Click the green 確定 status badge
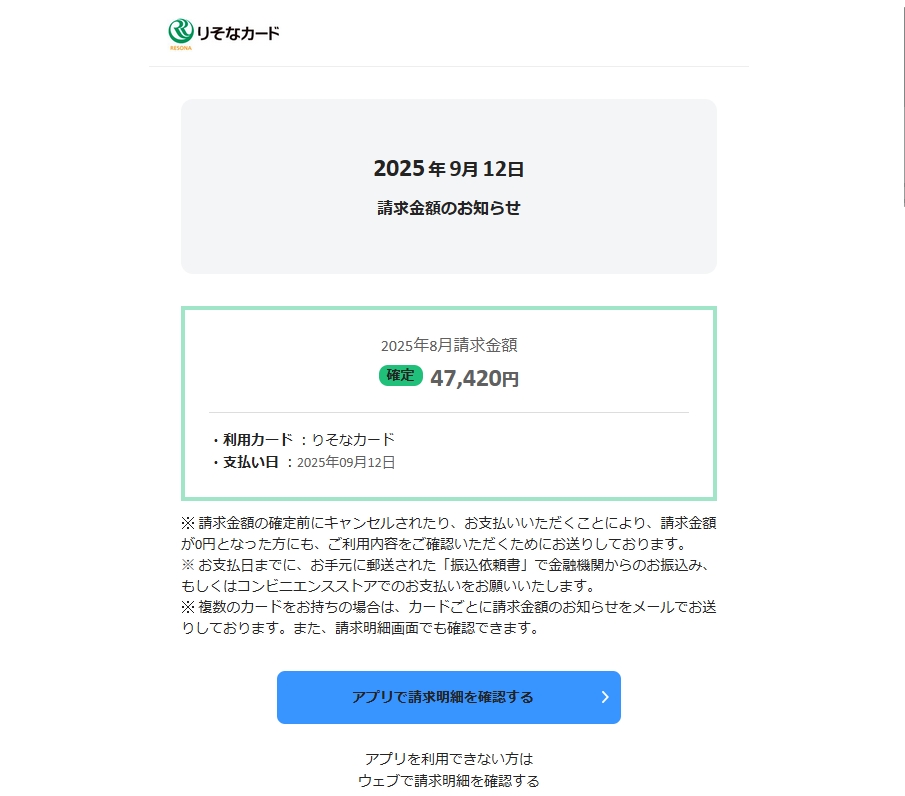905x796 pixels. pyautogui.click(x=400, y=376)
